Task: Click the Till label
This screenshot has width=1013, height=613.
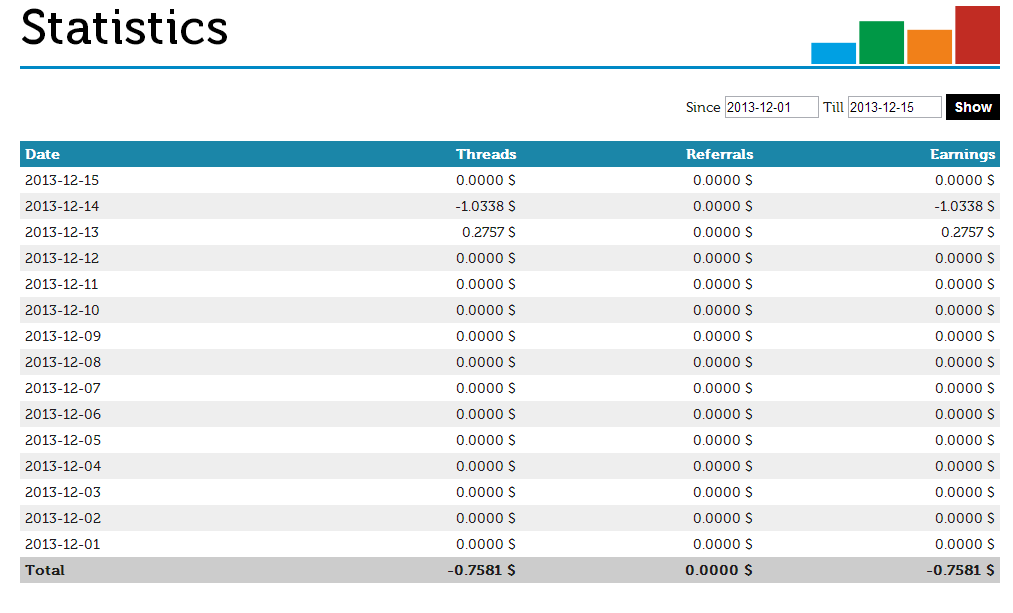Action: click(833, 107)
